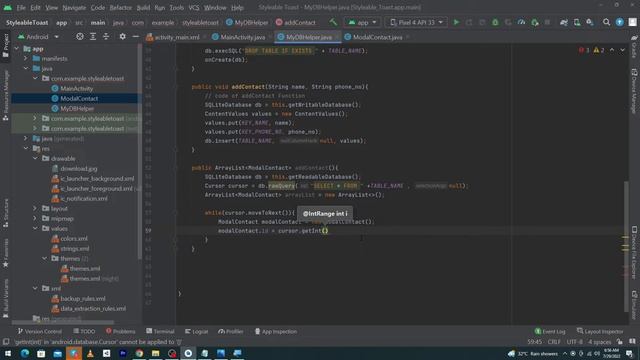Click the yellow warning count indicator
This screenshot has height=360, width=640.
point(599,50)
